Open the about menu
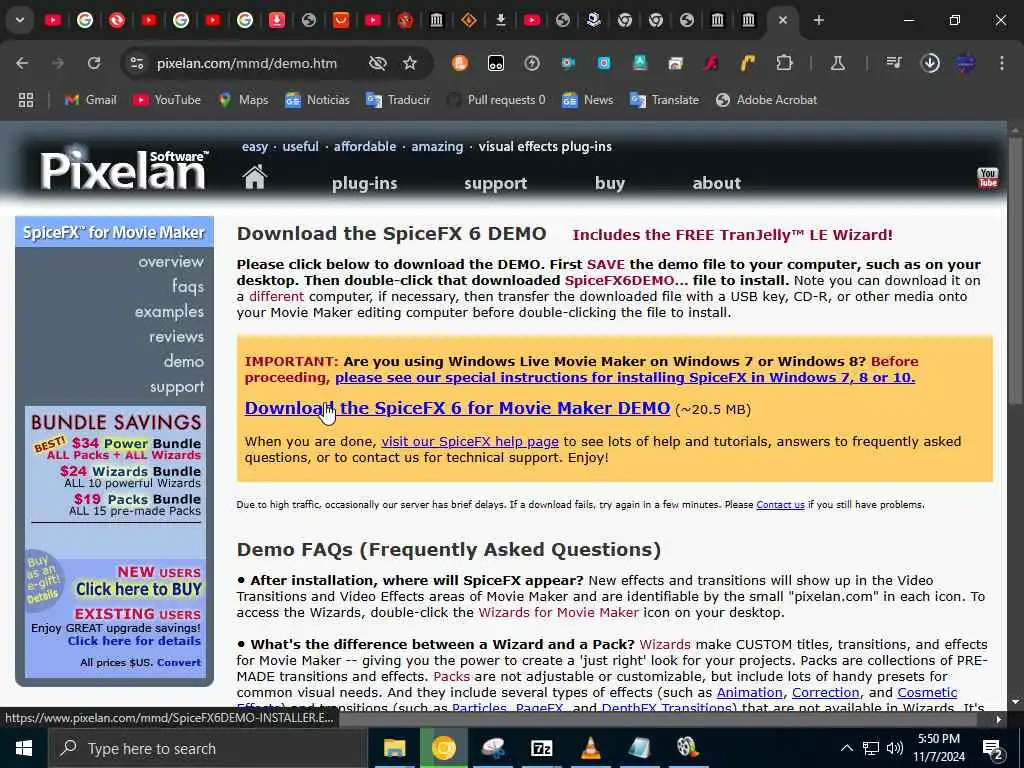The width and height of the screenshot is (1024, 768). pyautogui.click(x=716, y=184)
